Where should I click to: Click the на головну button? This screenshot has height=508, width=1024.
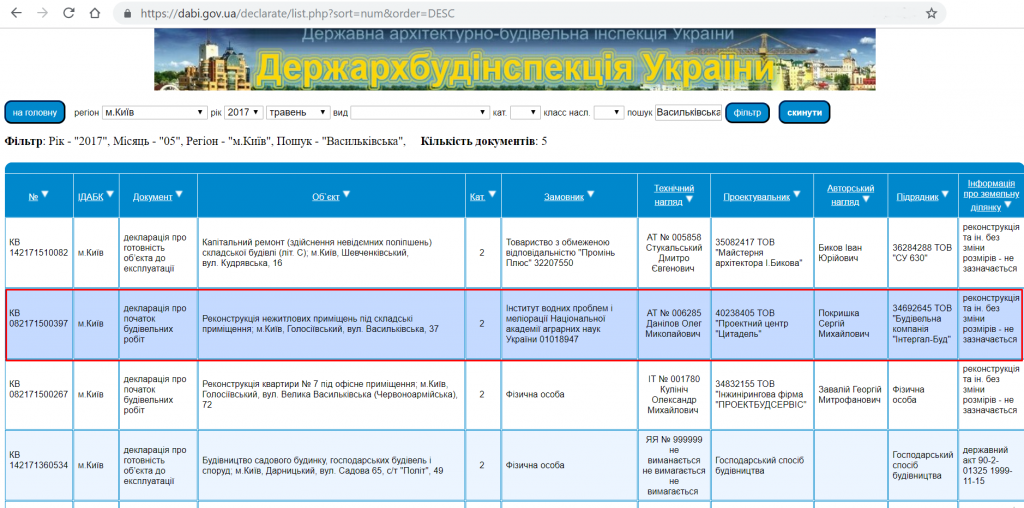pyautogui.click(x=35, y=112)
